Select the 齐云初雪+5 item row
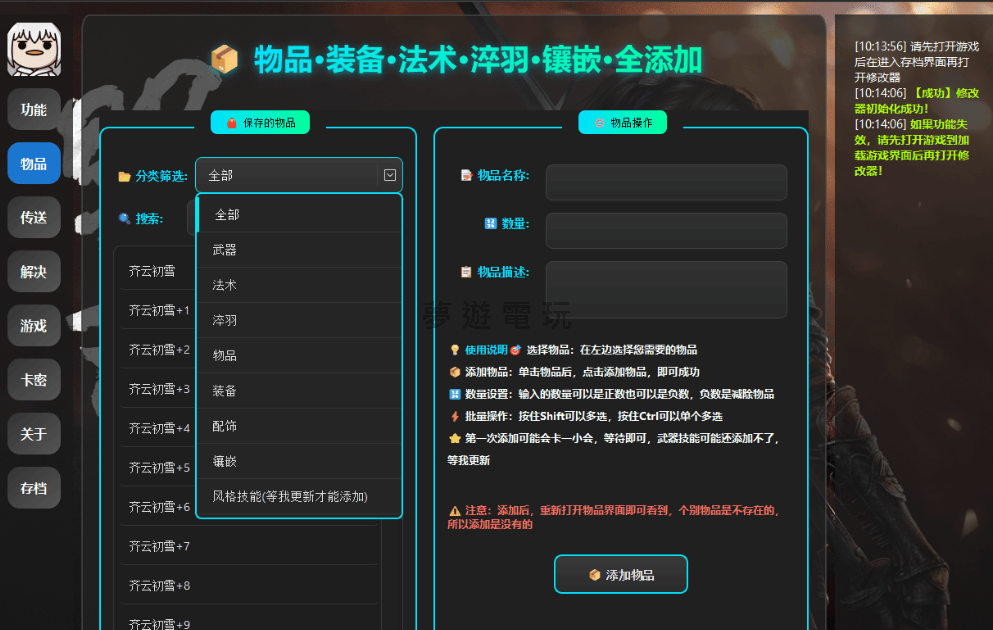The width and height of the screenshot is (993, 630). [x=157, y=467]
